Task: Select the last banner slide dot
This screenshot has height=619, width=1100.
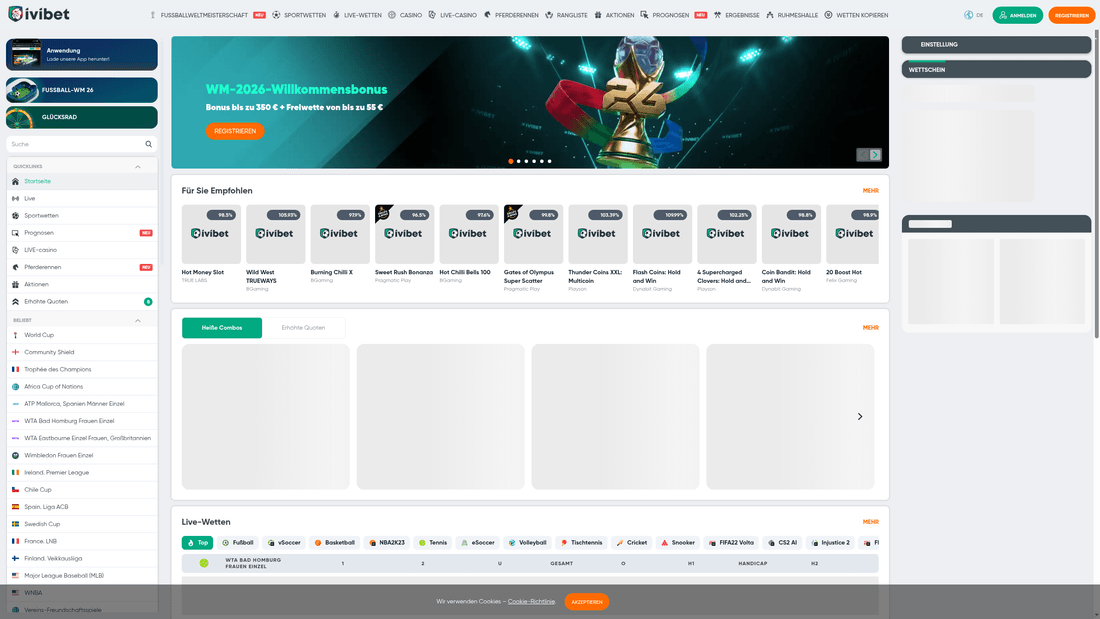Action: 549,161
